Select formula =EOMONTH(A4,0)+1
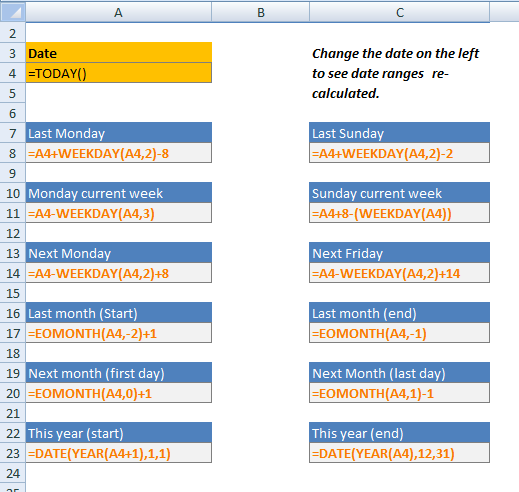The height and width of the screenshot is (492, 519). (x=119, y=393)
